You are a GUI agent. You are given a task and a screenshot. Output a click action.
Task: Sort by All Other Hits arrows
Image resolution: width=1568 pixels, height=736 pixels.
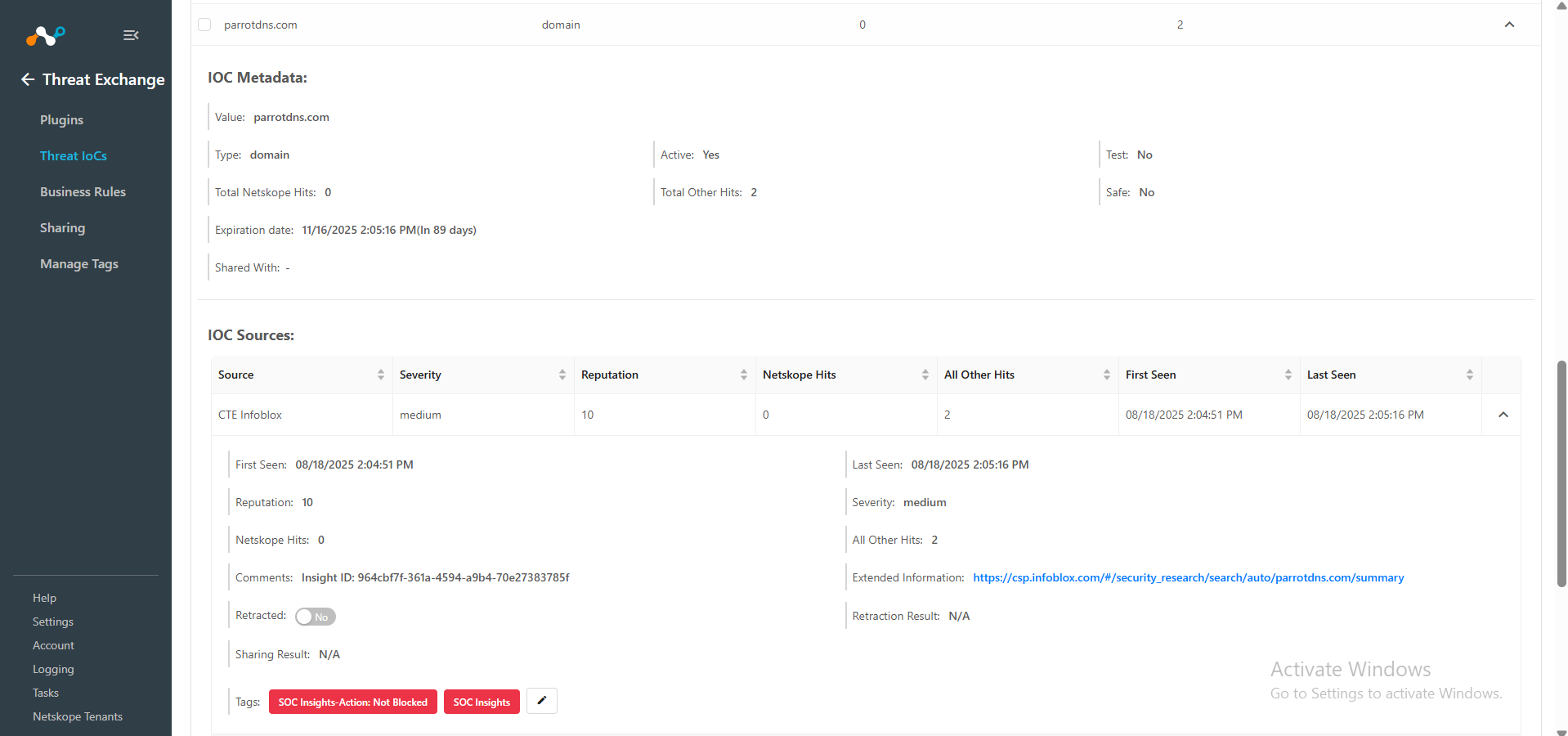pyautogui.click(x=1107, y=375)
